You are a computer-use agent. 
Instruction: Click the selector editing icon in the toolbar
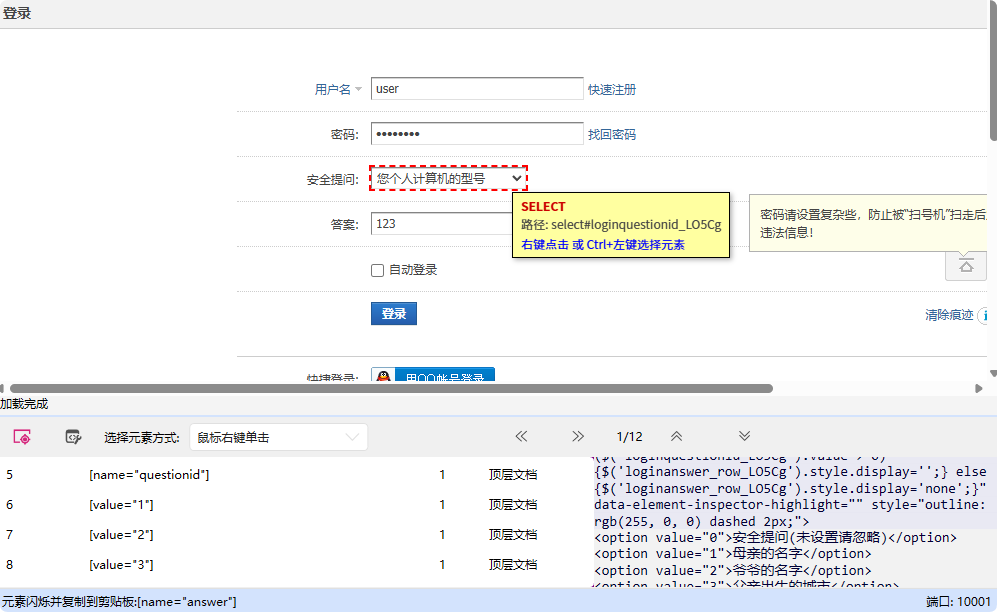click(x=72, y=437)
